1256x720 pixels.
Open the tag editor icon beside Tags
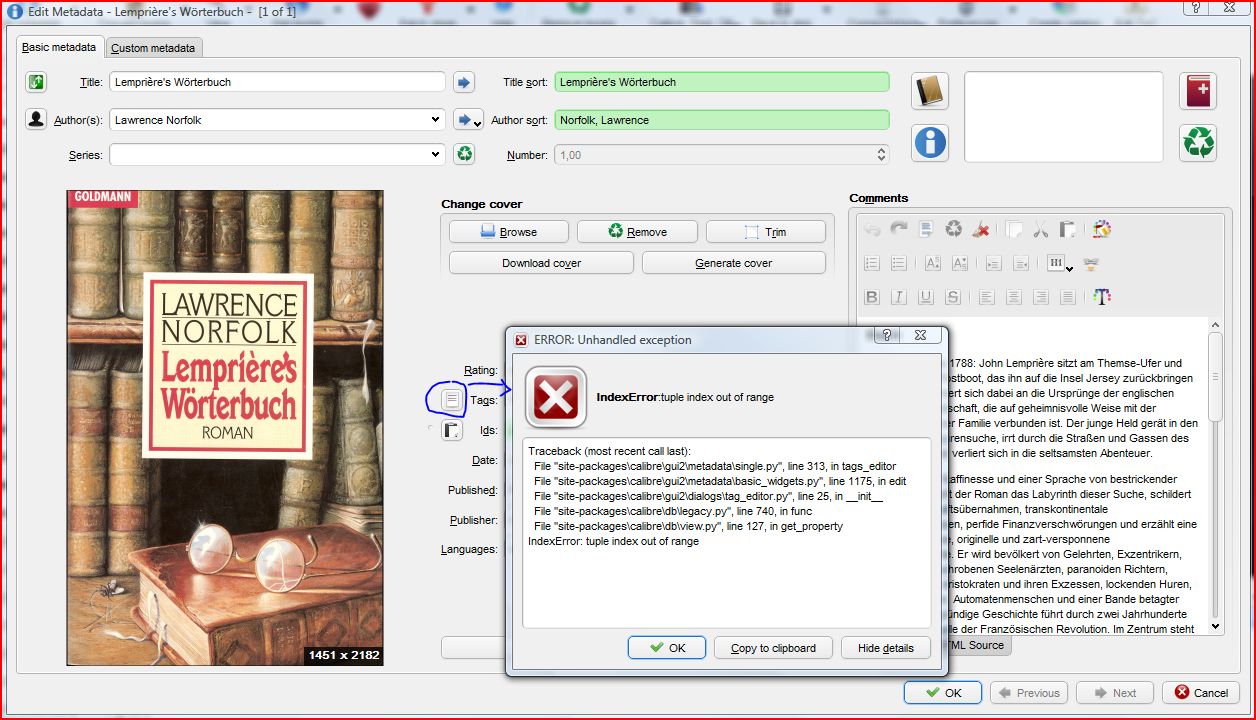click(x=452, y=400)
